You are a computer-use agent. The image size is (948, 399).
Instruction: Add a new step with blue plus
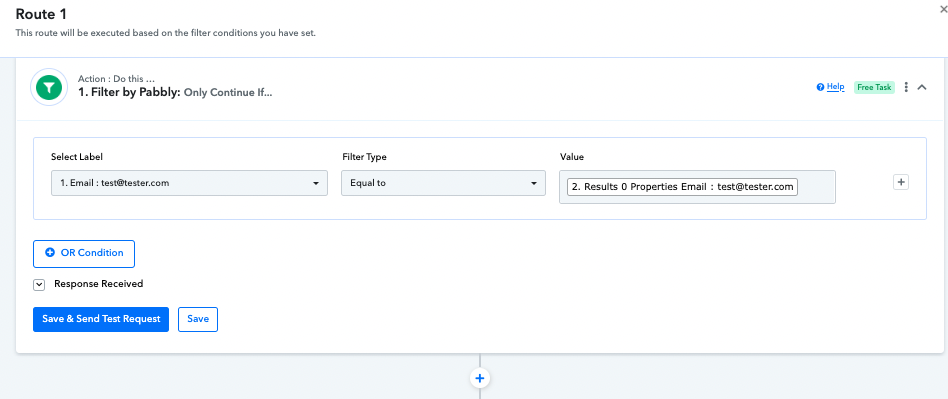pos(480,378)
